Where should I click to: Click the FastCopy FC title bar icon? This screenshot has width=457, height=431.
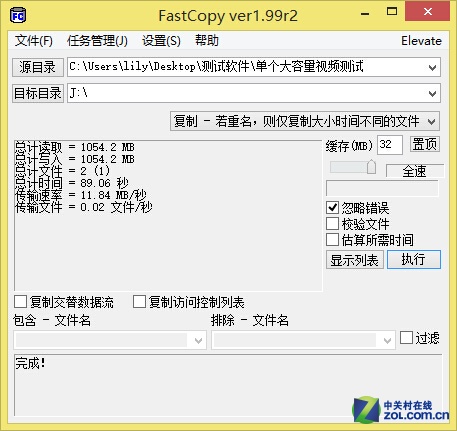[18, 16]
